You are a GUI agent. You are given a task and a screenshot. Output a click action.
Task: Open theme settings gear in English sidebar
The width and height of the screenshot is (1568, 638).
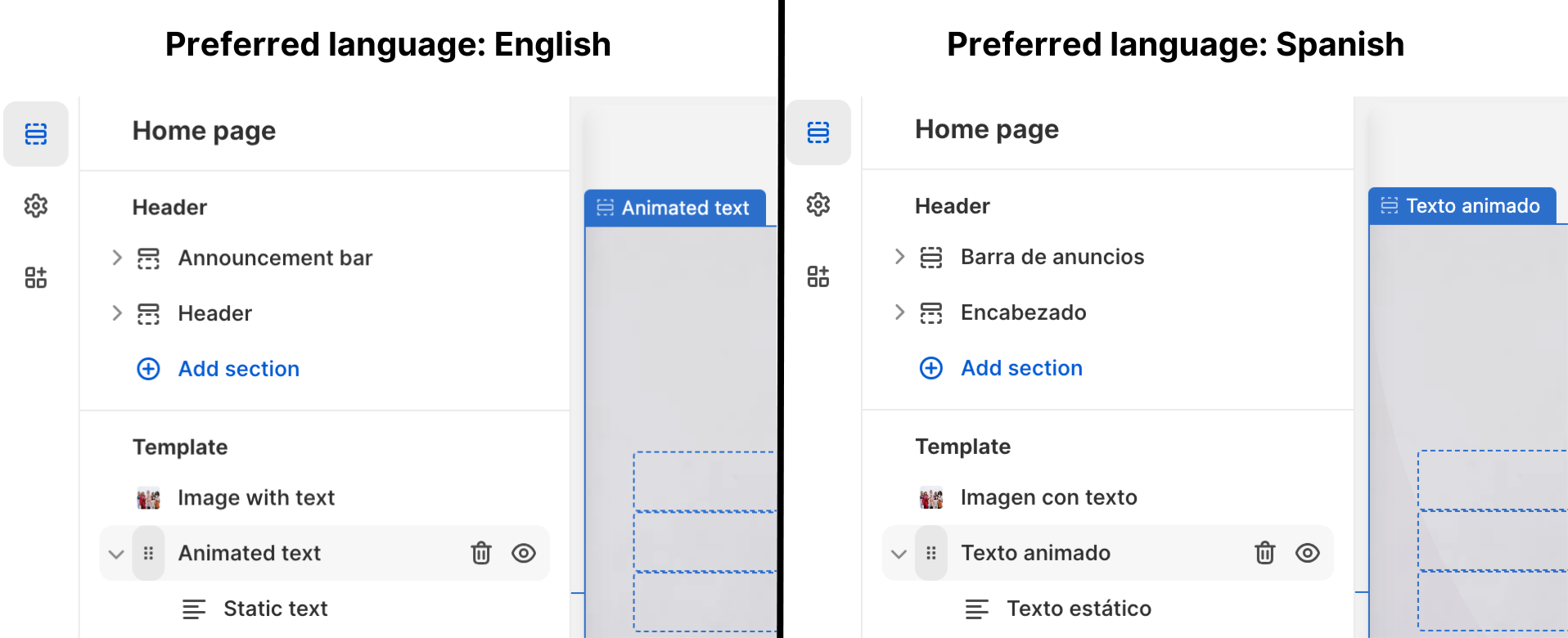pos(36,205)
